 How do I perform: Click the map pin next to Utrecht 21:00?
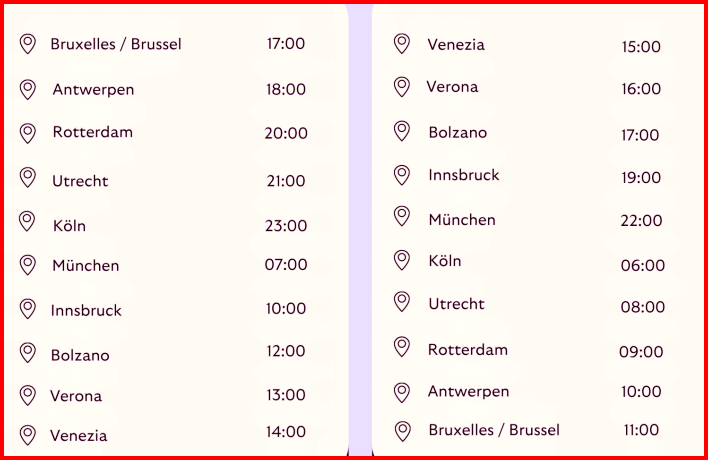(x=28, y=177)
